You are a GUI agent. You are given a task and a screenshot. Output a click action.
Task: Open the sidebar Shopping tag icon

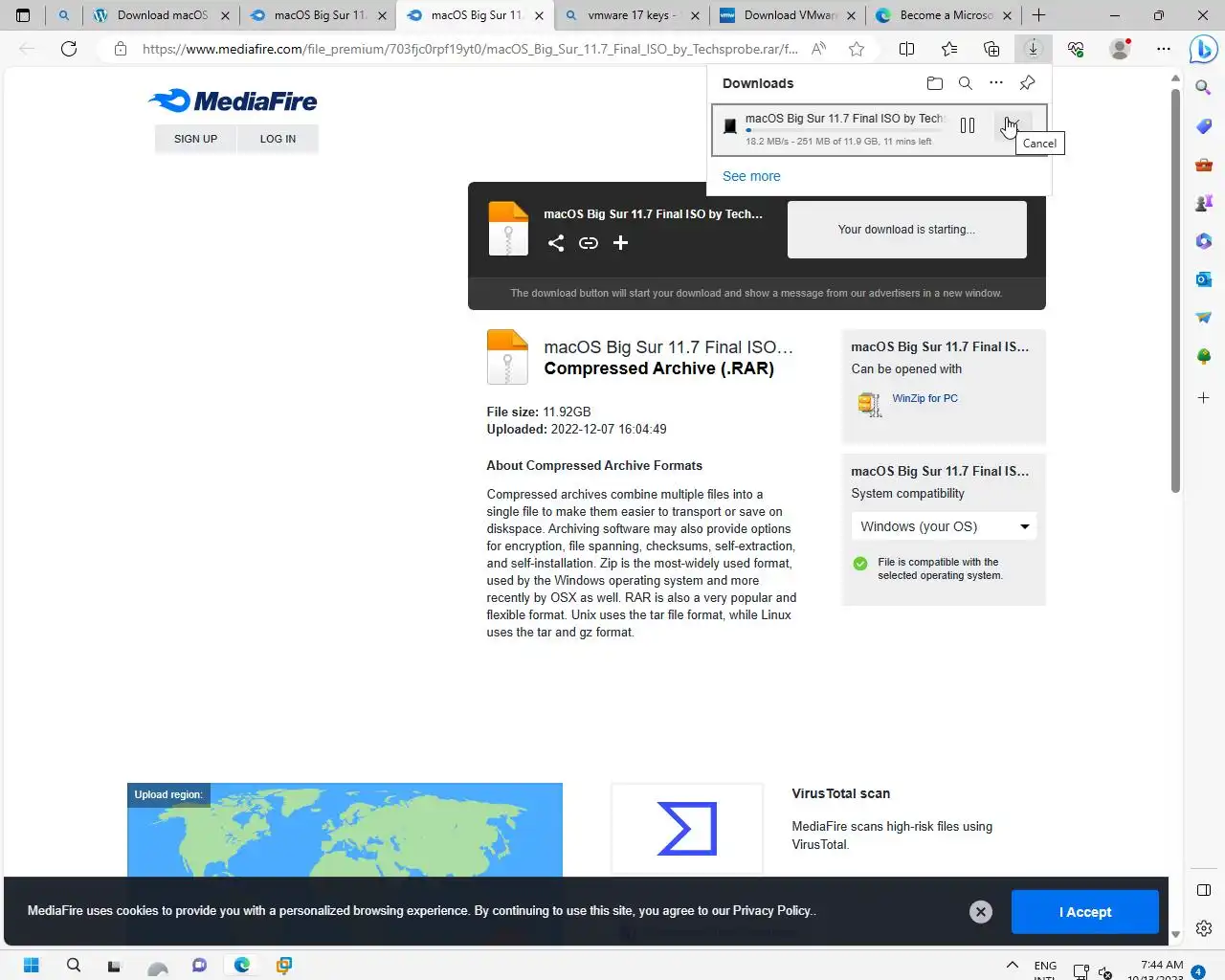pos(1204,126)
